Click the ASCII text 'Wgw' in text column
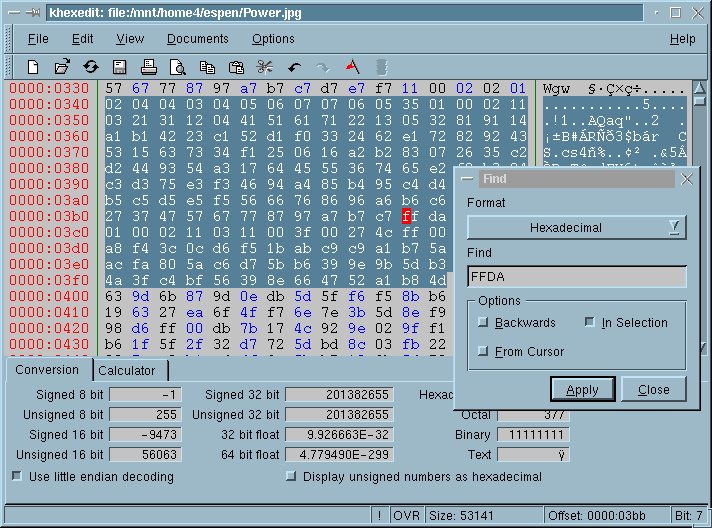 click(x=556, y=89)
